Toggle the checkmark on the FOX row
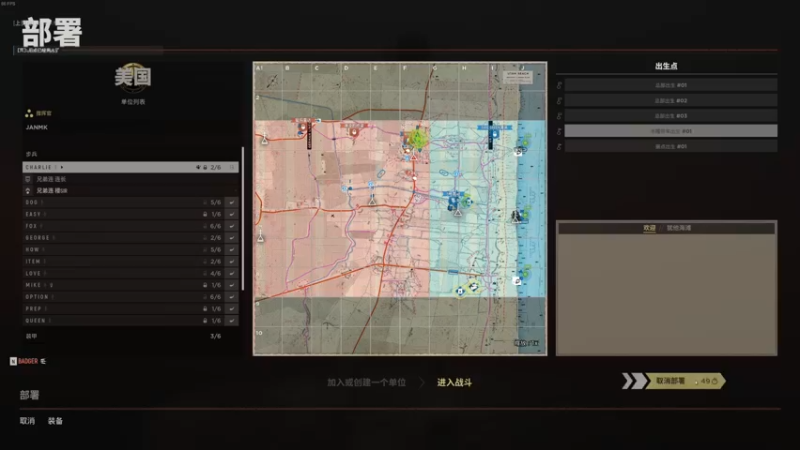The width and height of the screenshot is (800, 450). click(232, 226)
